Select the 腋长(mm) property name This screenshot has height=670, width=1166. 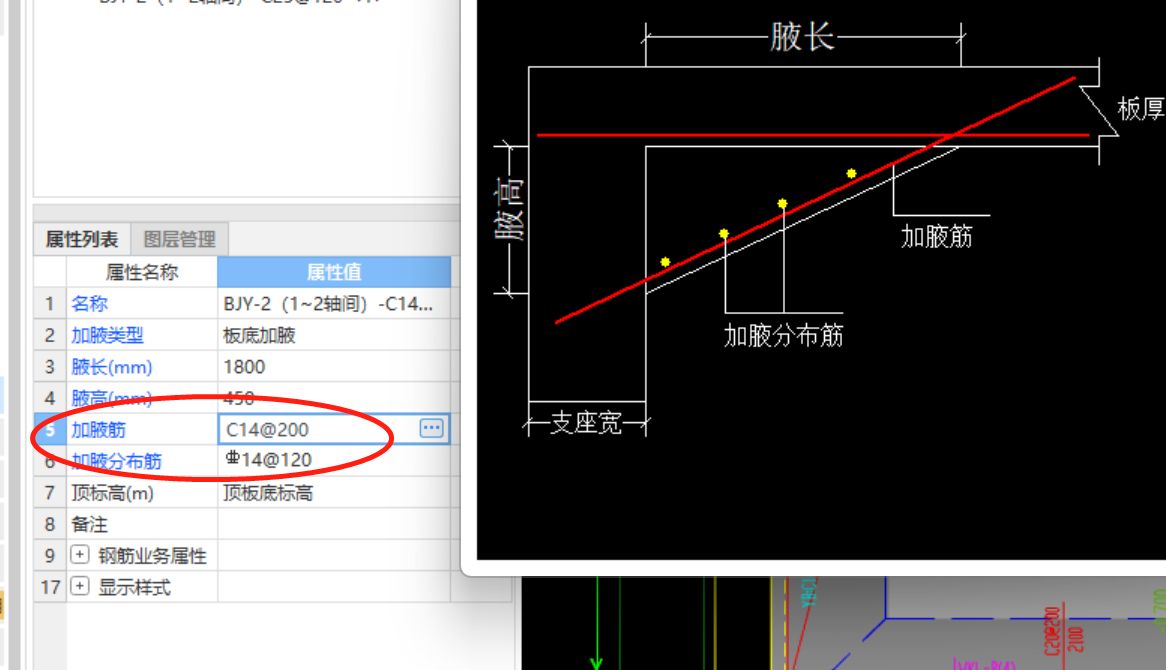pyautogui.click(x=112, y=367)
